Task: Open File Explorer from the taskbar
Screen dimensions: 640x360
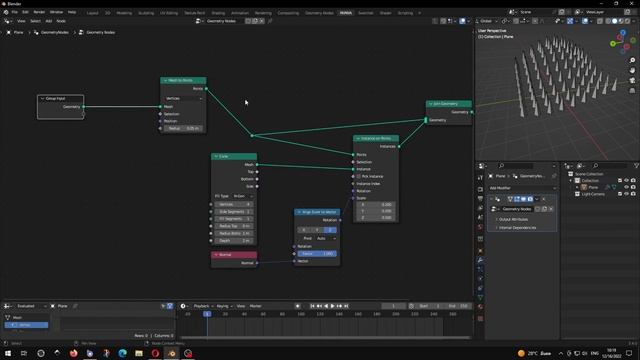Action: tap(139, 353)
